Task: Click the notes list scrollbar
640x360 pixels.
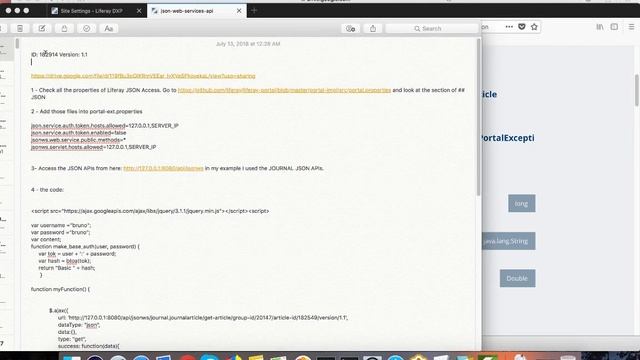Action: (17, 44)
